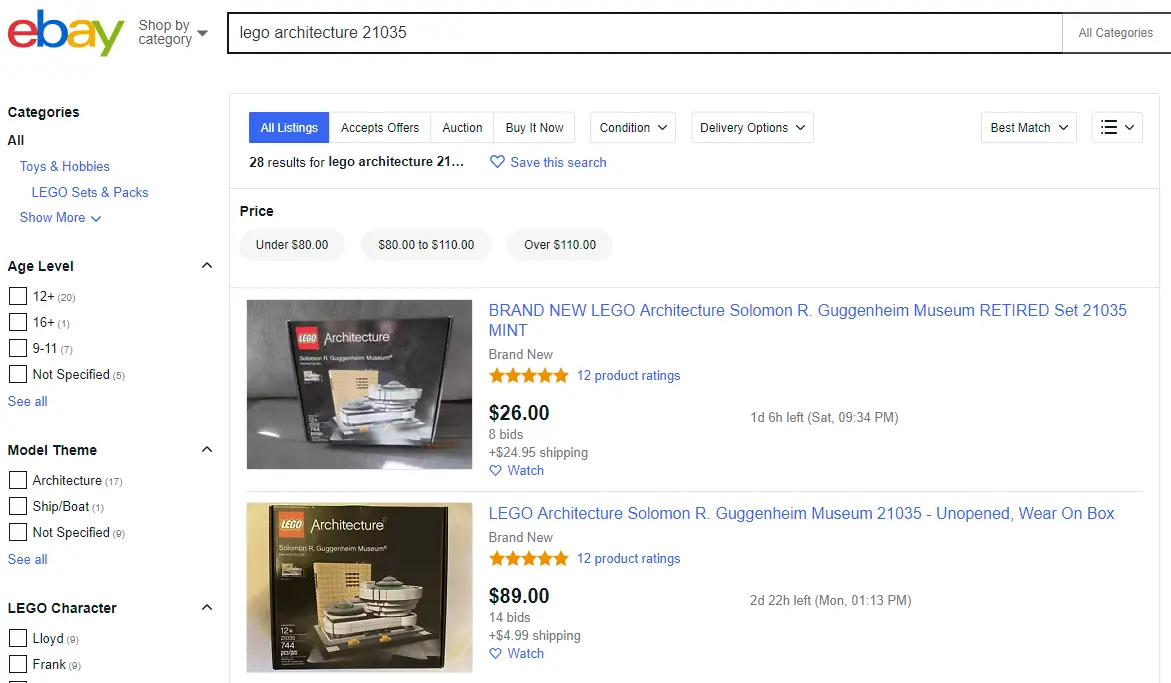Select the Under $80.00 price filter
This screenshot has height=683, width=1171.
[x=291, y=244]
